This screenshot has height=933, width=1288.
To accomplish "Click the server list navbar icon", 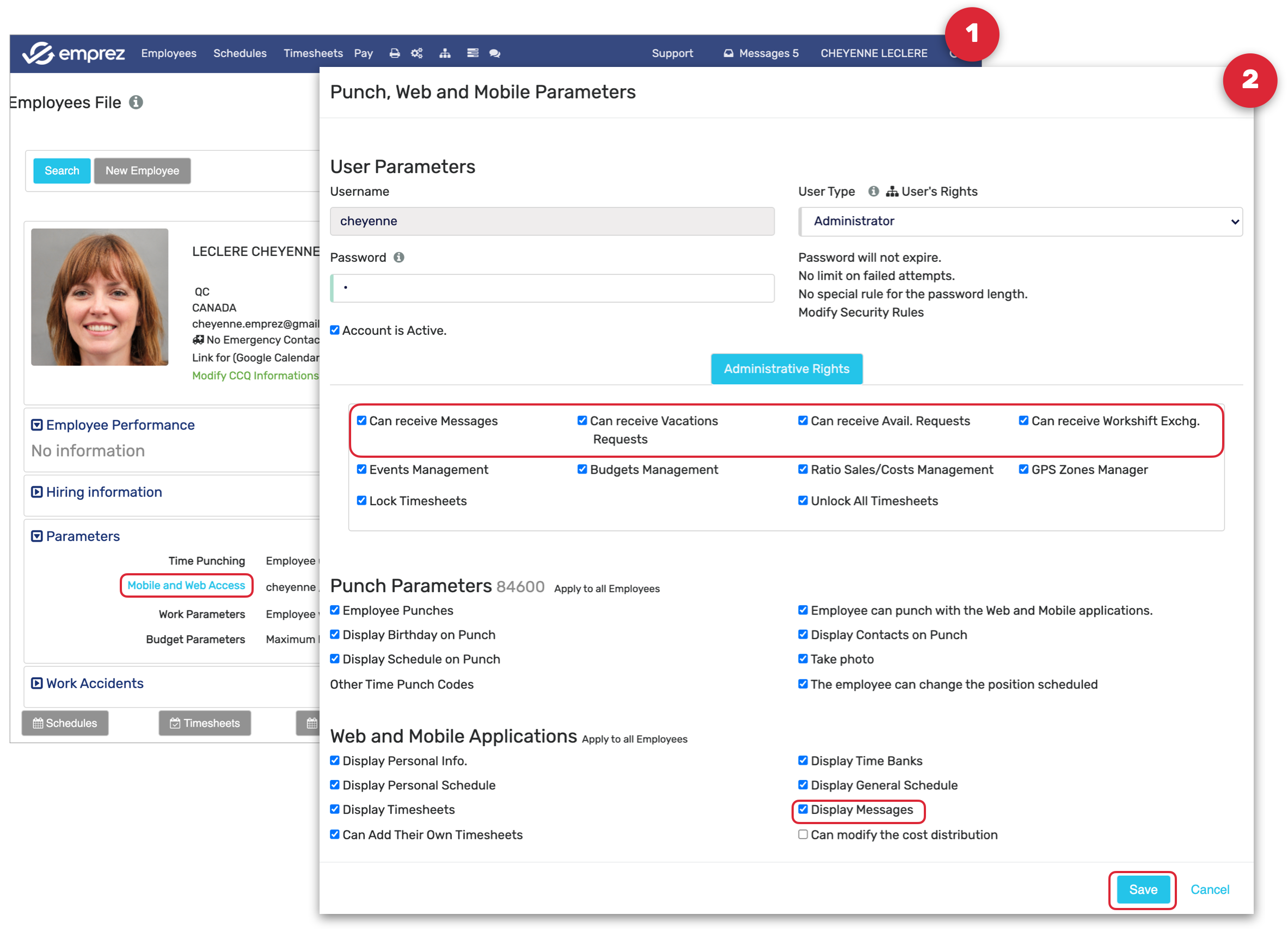I will pos(473,53).
